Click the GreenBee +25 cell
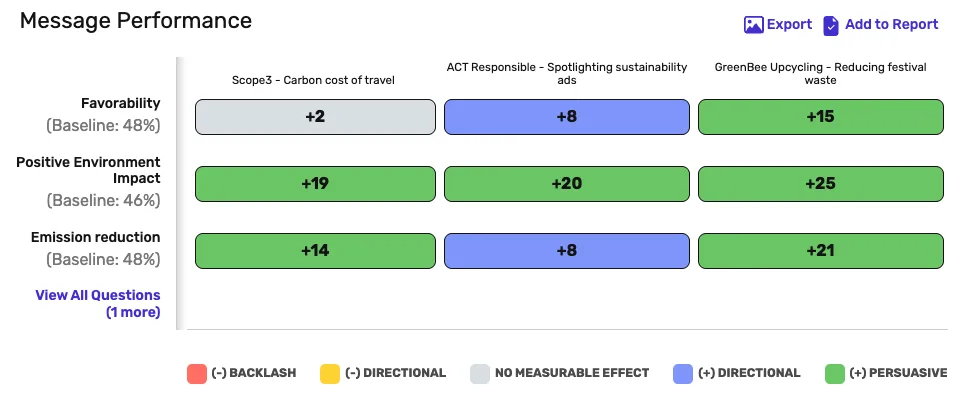Screen dimensions: 971x415 point(821,184)
